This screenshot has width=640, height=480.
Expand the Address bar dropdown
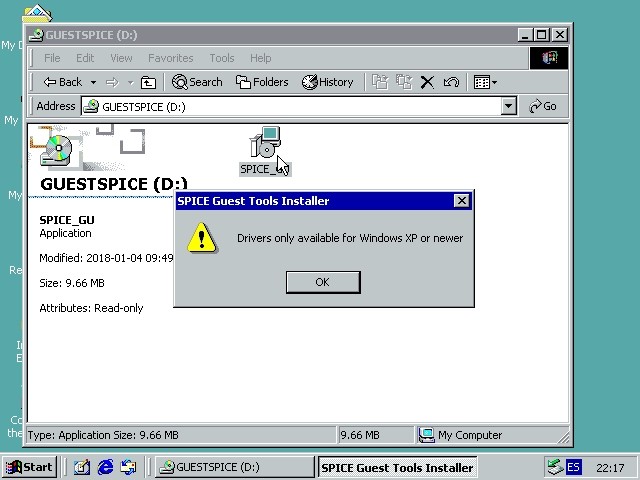pos(509,107)
